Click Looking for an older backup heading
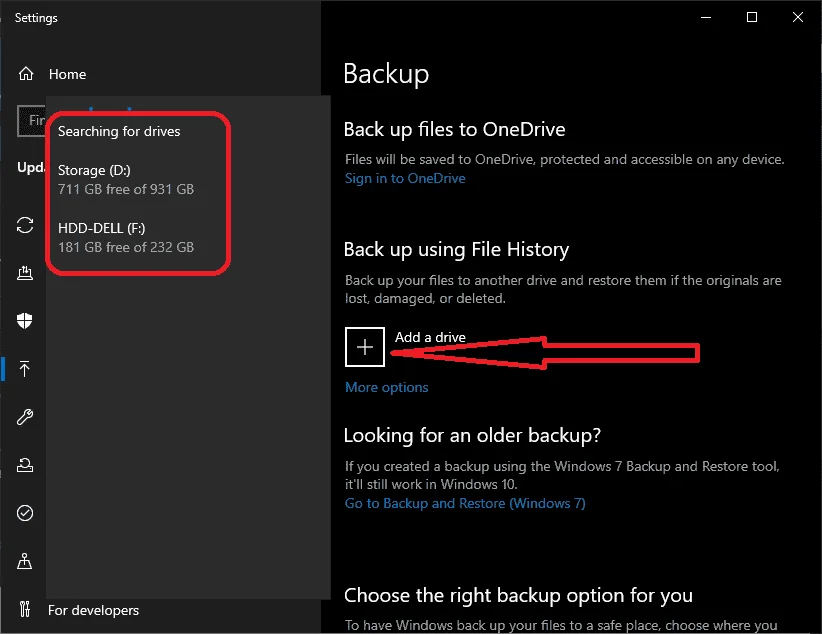This screenshot has width=822, height=634. pos(472,436)
